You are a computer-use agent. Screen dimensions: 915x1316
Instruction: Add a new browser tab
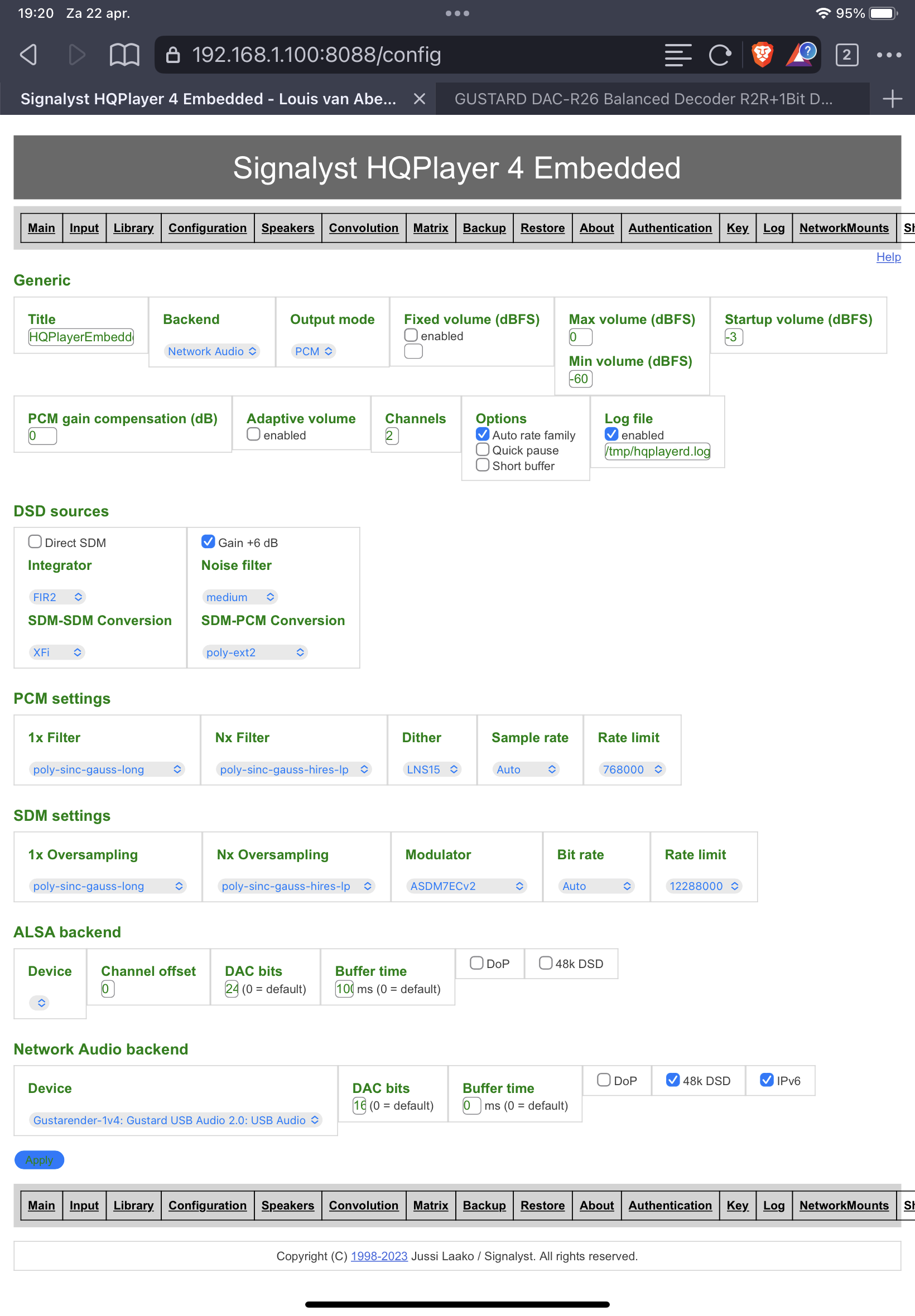(x=892, y=99)
